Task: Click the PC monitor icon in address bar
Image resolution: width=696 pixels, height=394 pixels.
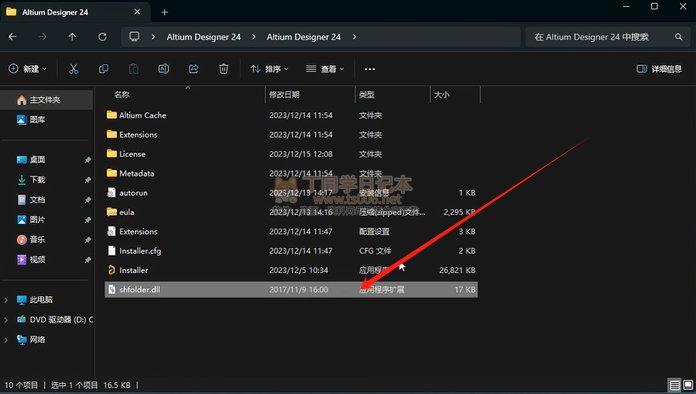Action: pos(134,36)
